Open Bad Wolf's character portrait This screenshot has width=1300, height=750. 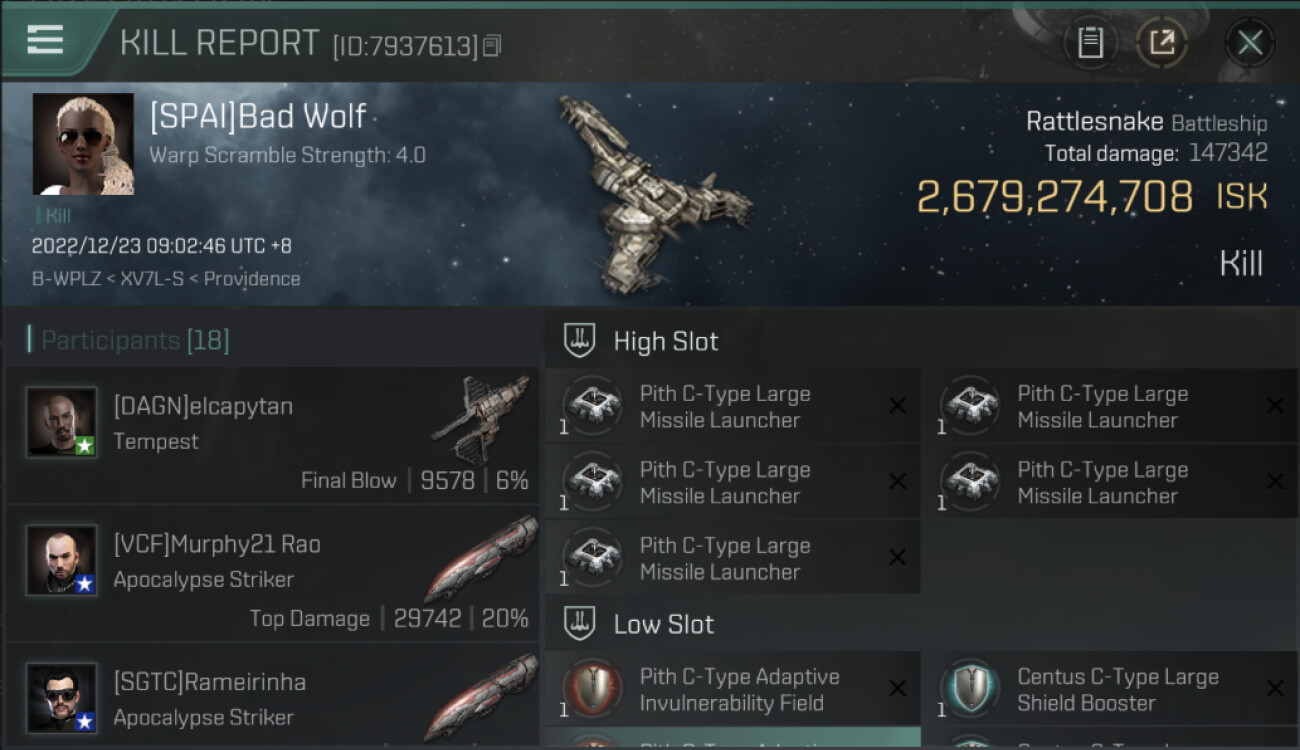[83, 144]
